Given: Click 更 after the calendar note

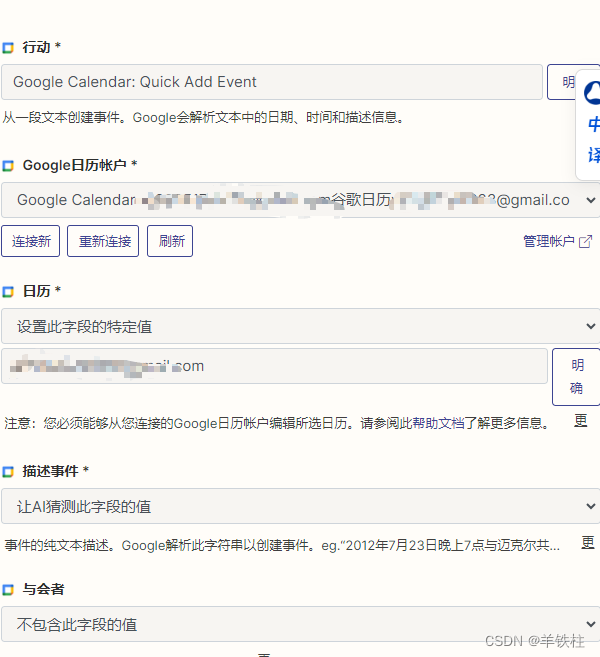Looking at the screenshot, I should (580, 420).
